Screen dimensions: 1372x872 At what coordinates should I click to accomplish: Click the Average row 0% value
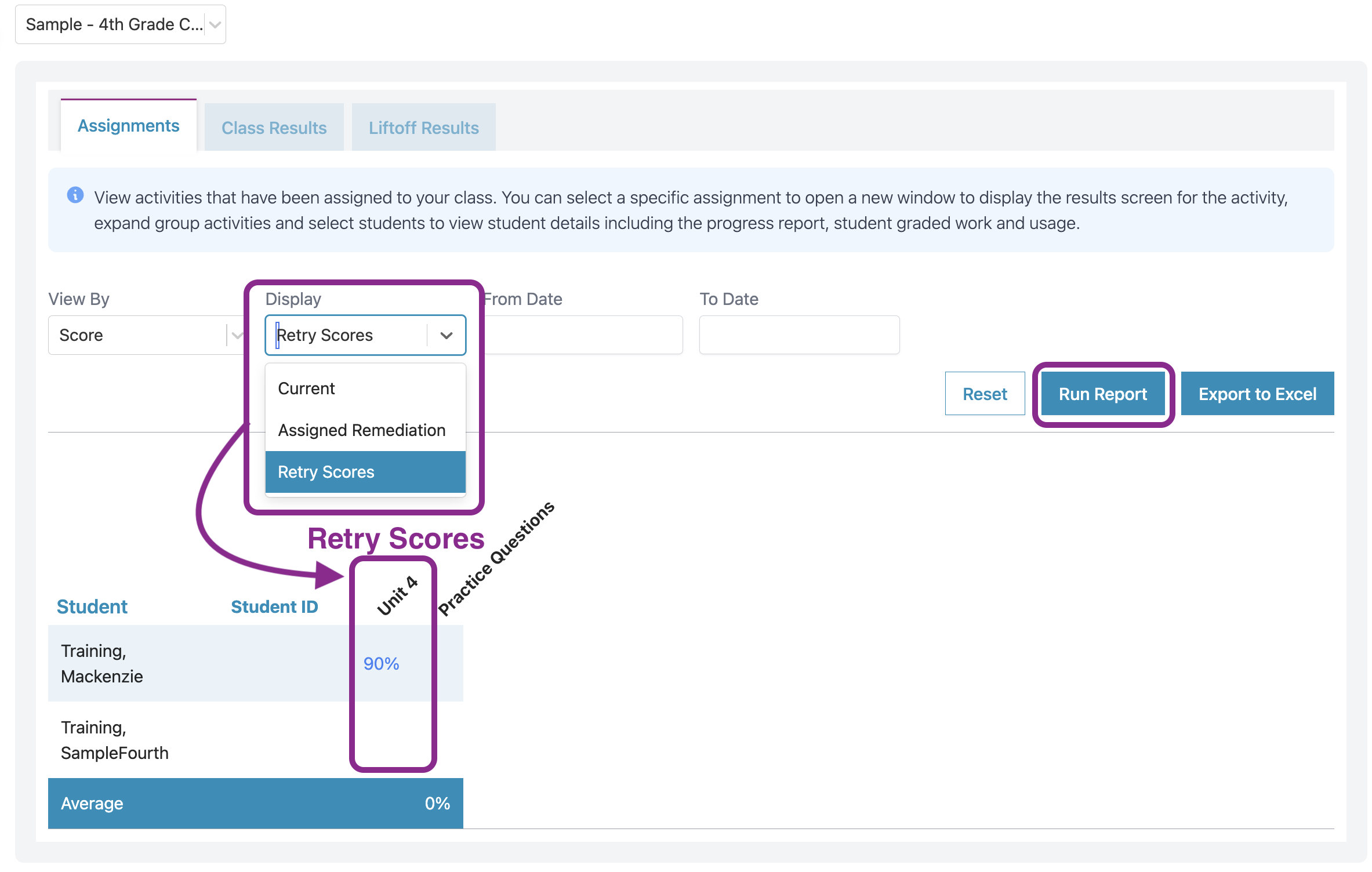(437, 803)
